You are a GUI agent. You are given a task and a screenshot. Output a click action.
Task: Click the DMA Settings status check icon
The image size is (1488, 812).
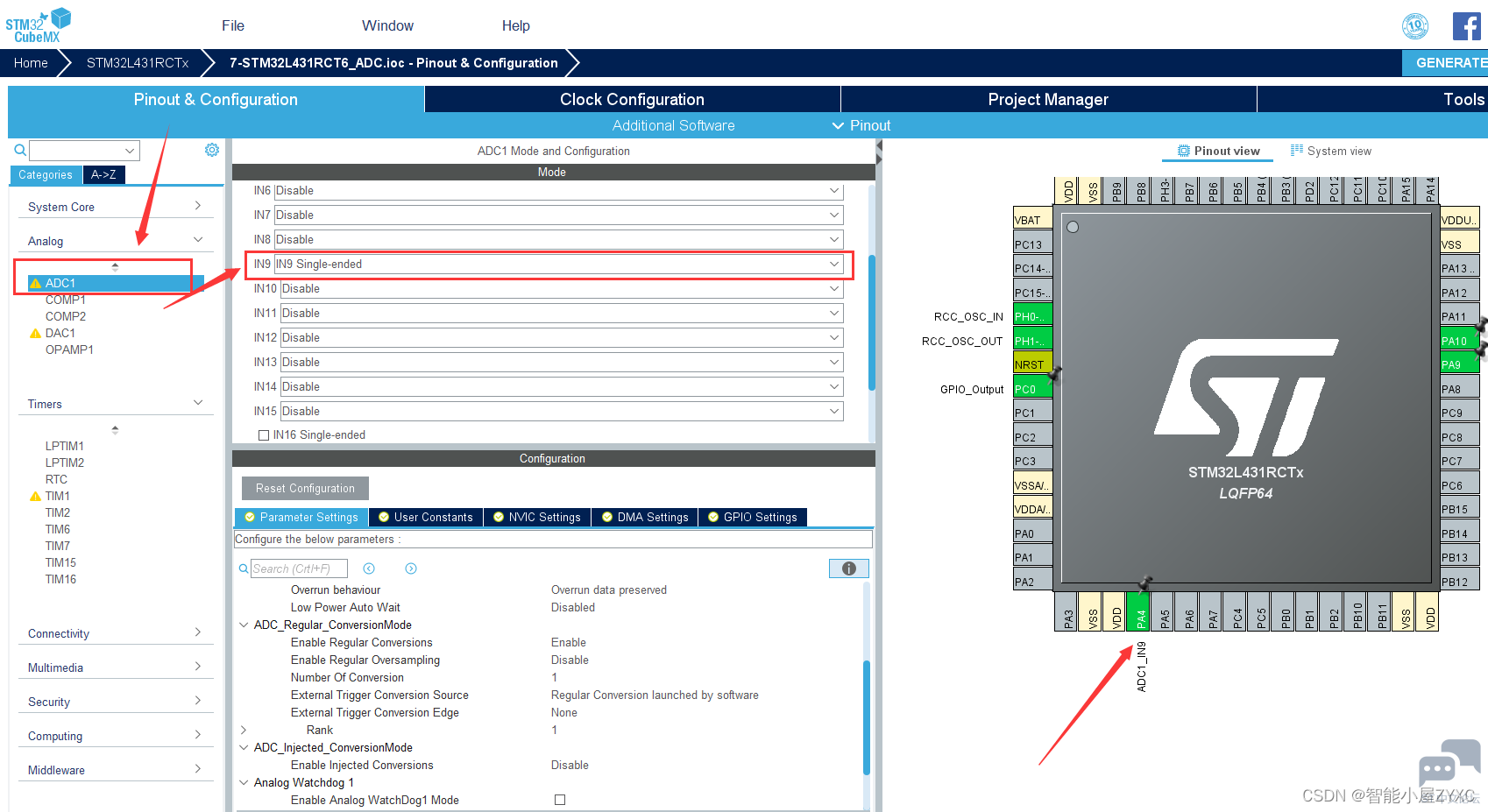[607, 517]
